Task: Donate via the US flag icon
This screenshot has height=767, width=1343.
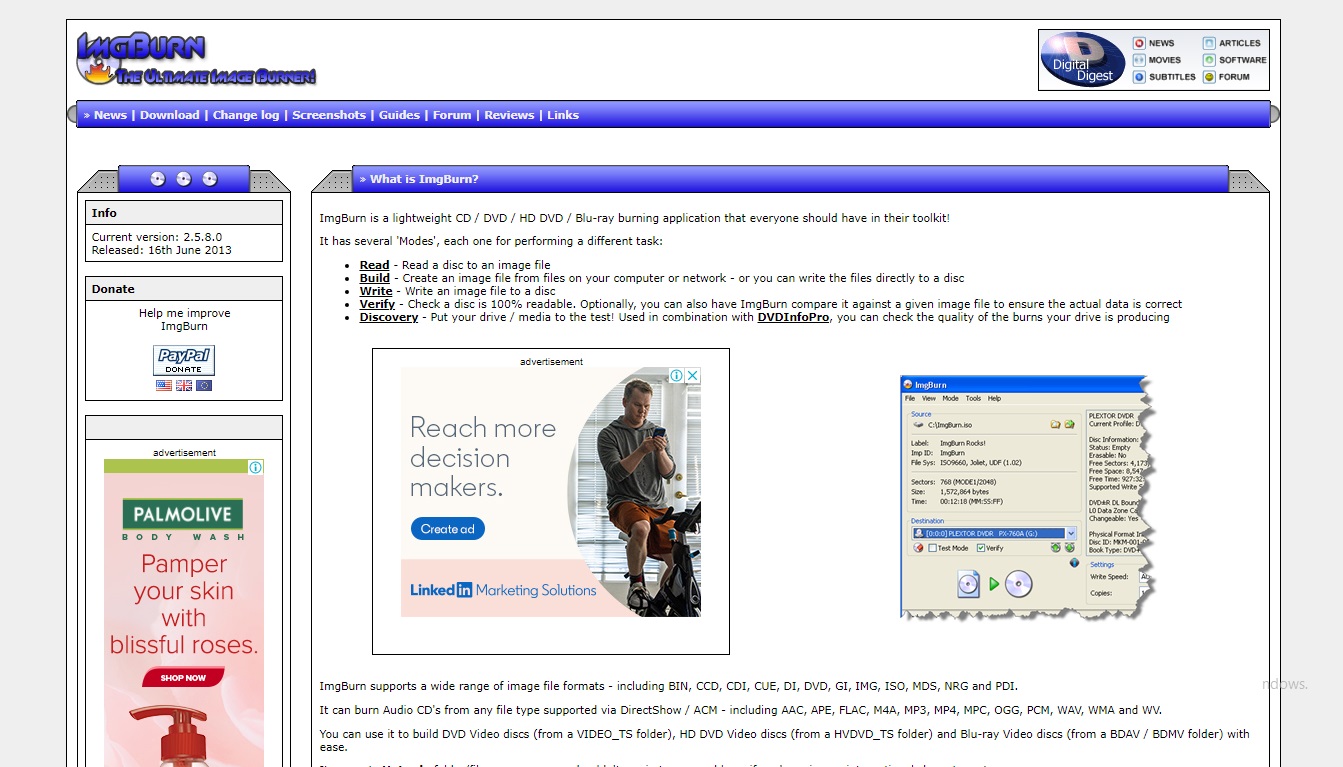Action: (x=164, y=385)
